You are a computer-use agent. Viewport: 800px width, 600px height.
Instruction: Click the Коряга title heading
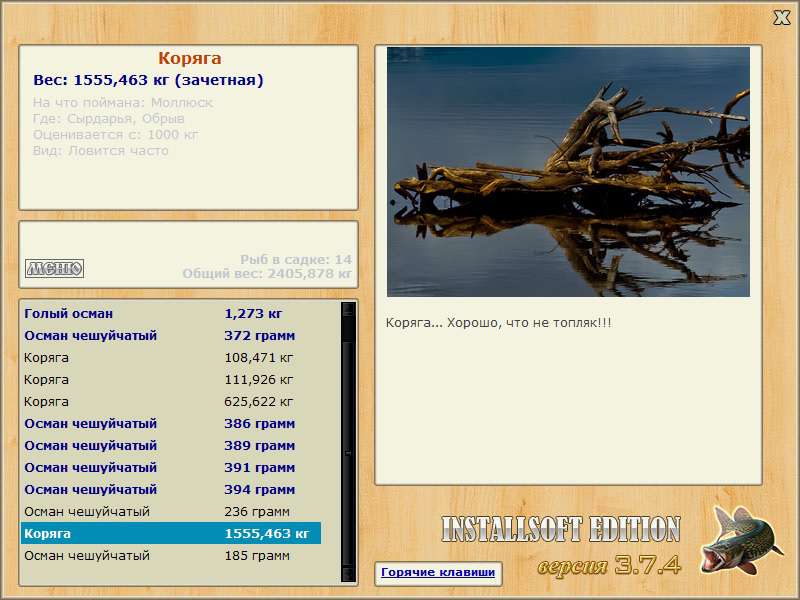tap(189, 58)
